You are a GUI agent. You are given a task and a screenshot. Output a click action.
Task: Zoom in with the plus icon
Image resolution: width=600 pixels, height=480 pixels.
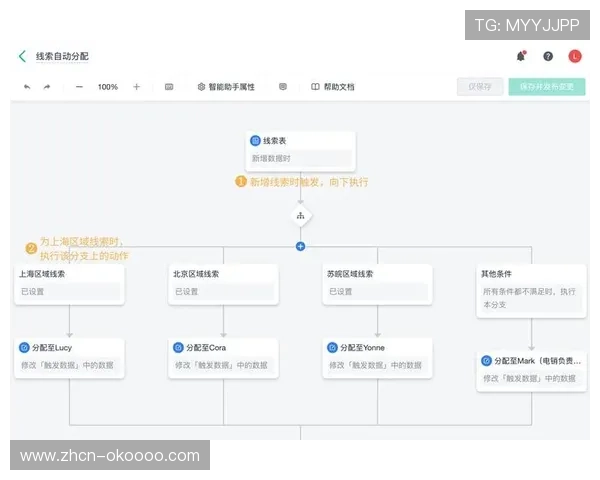tap(137, 87)
